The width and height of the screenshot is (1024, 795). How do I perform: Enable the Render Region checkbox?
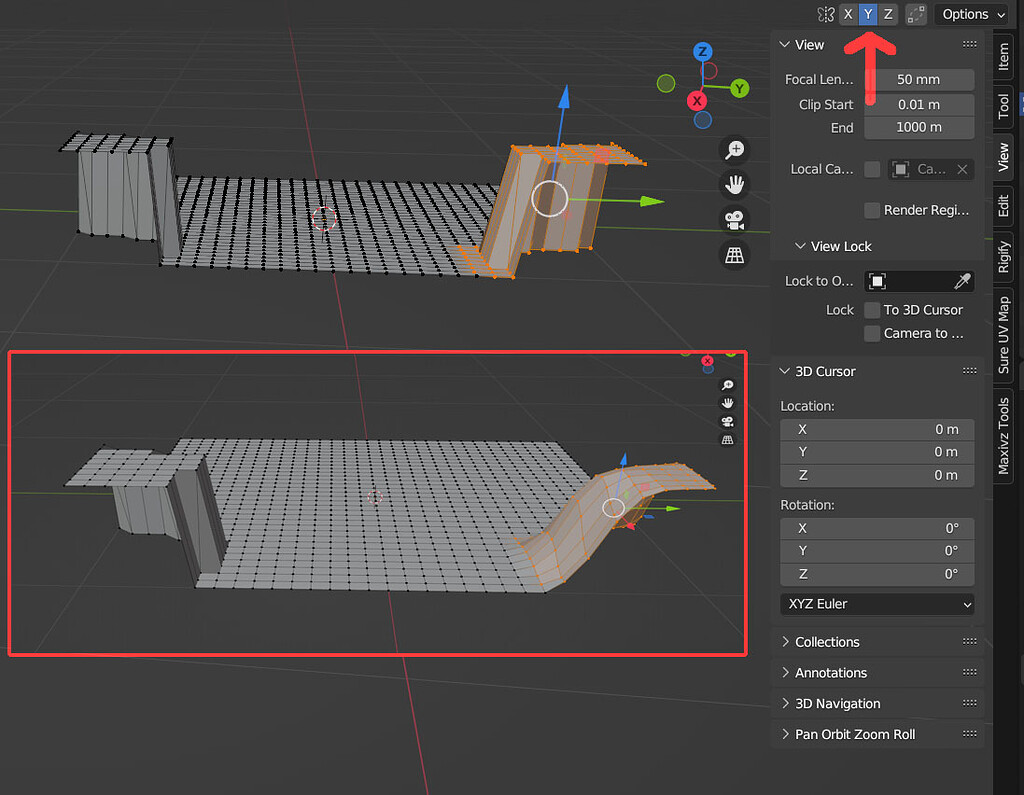pyautogui.click(x=869, y=210)
